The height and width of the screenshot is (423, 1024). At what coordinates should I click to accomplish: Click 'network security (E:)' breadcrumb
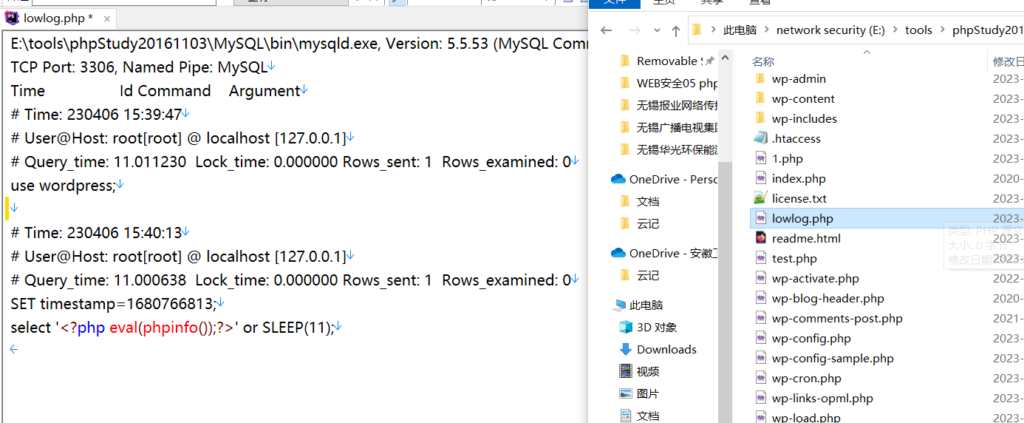(x=832, y=31)
